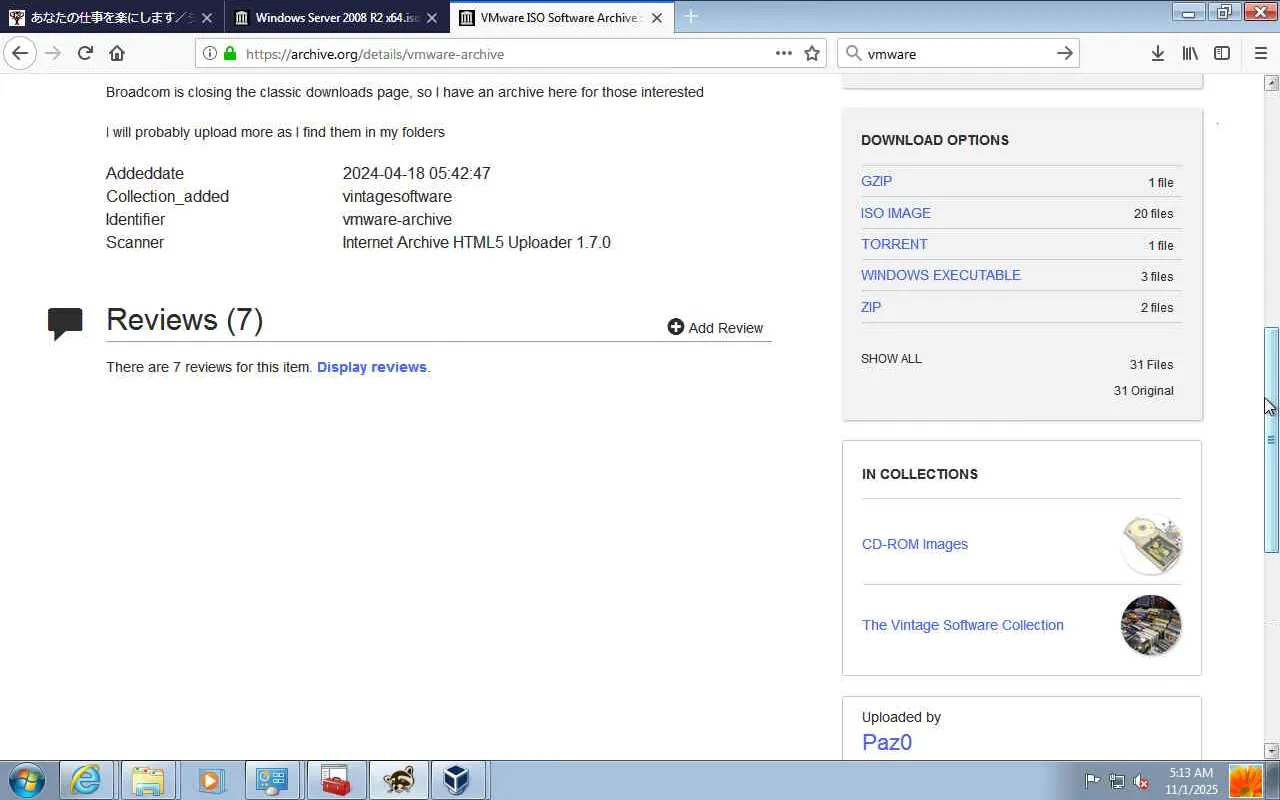Show site information for archive.org

tap(210, 54)
